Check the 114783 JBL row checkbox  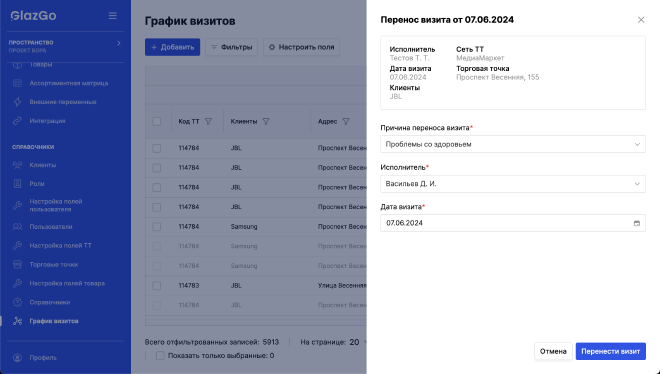coord(157,285)
